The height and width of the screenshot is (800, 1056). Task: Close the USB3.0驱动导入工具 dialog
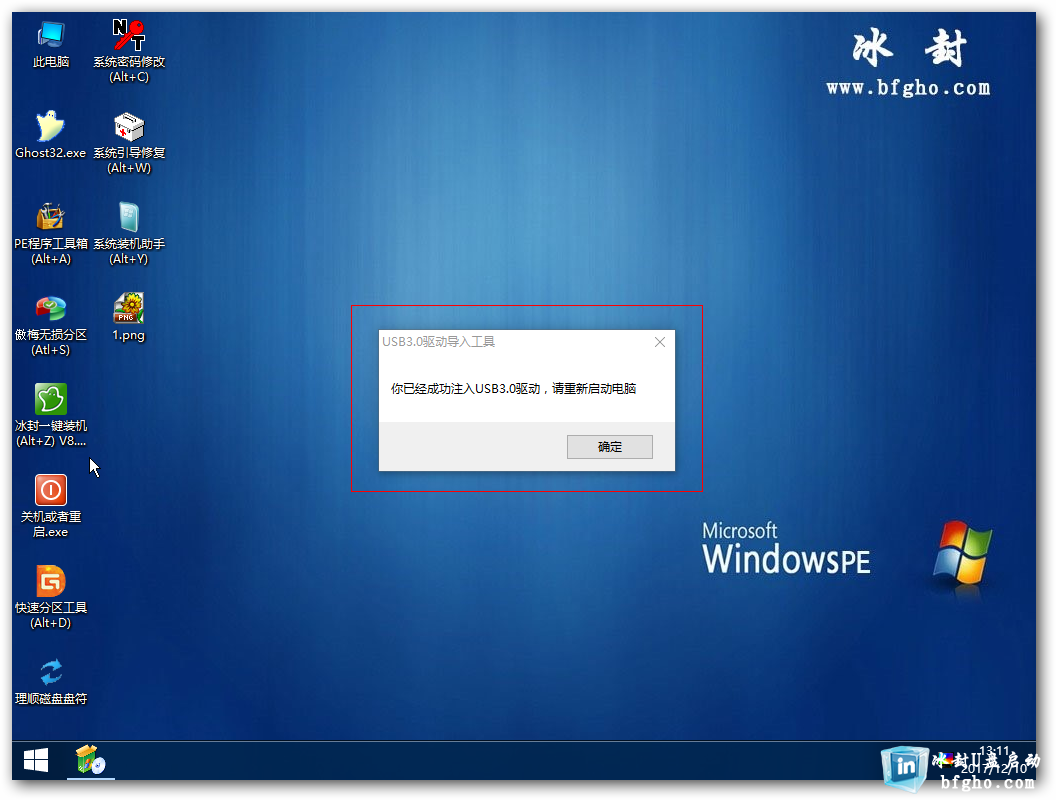(x=660, y=342)
